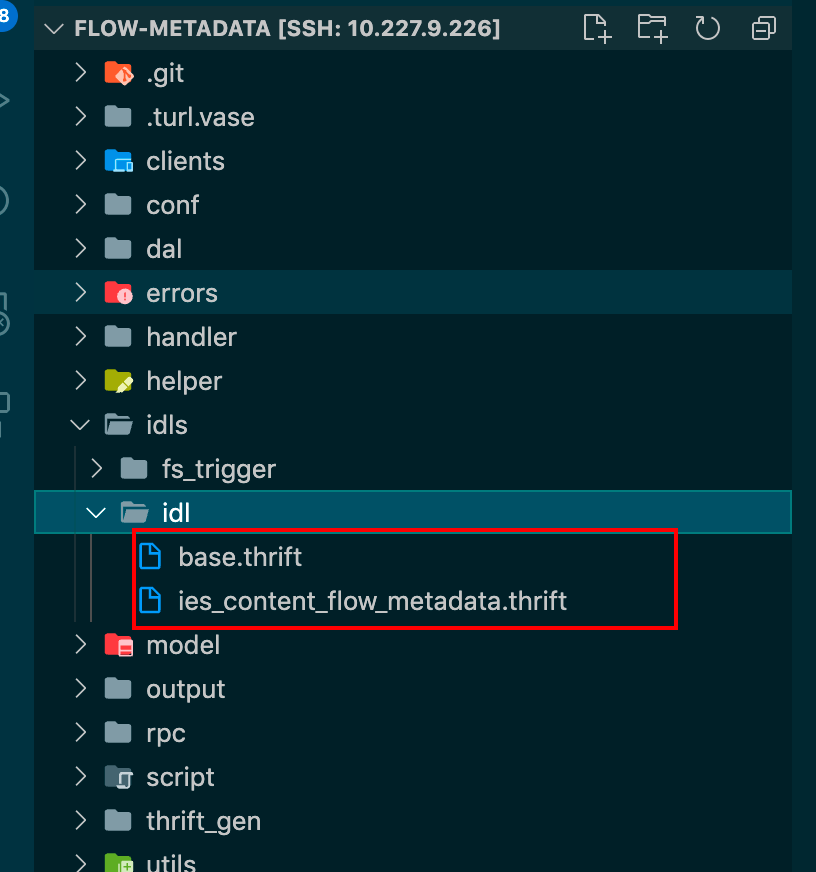Collapse the idl folder
The width and height of the screenshot is (816, 872).
(95, 512)
